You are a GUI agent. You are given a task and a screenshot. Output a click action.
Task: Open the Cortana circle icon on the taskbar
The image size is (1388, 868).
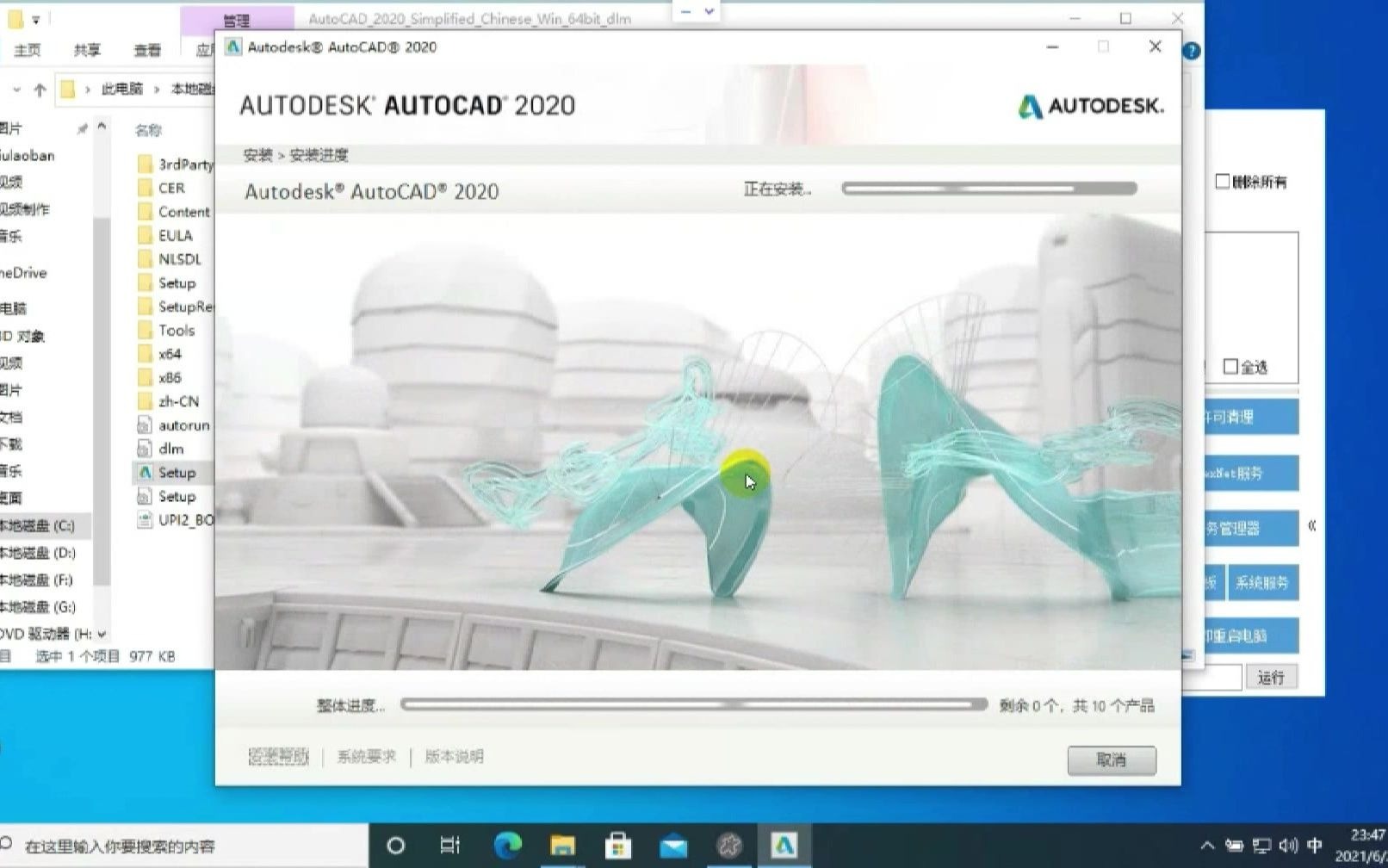(x=396, y=846)
